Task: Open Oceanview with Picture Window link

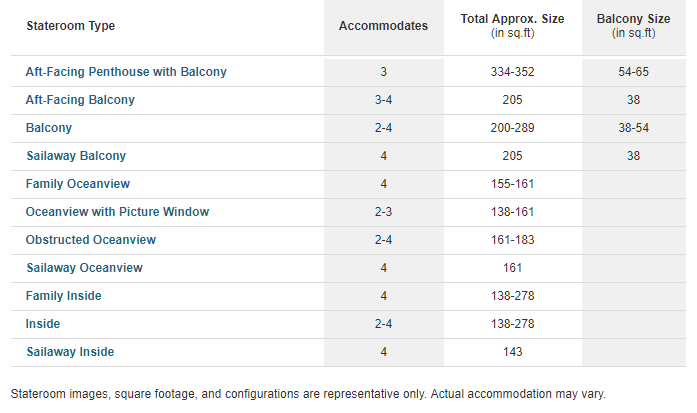Action: tap(117, 212)
